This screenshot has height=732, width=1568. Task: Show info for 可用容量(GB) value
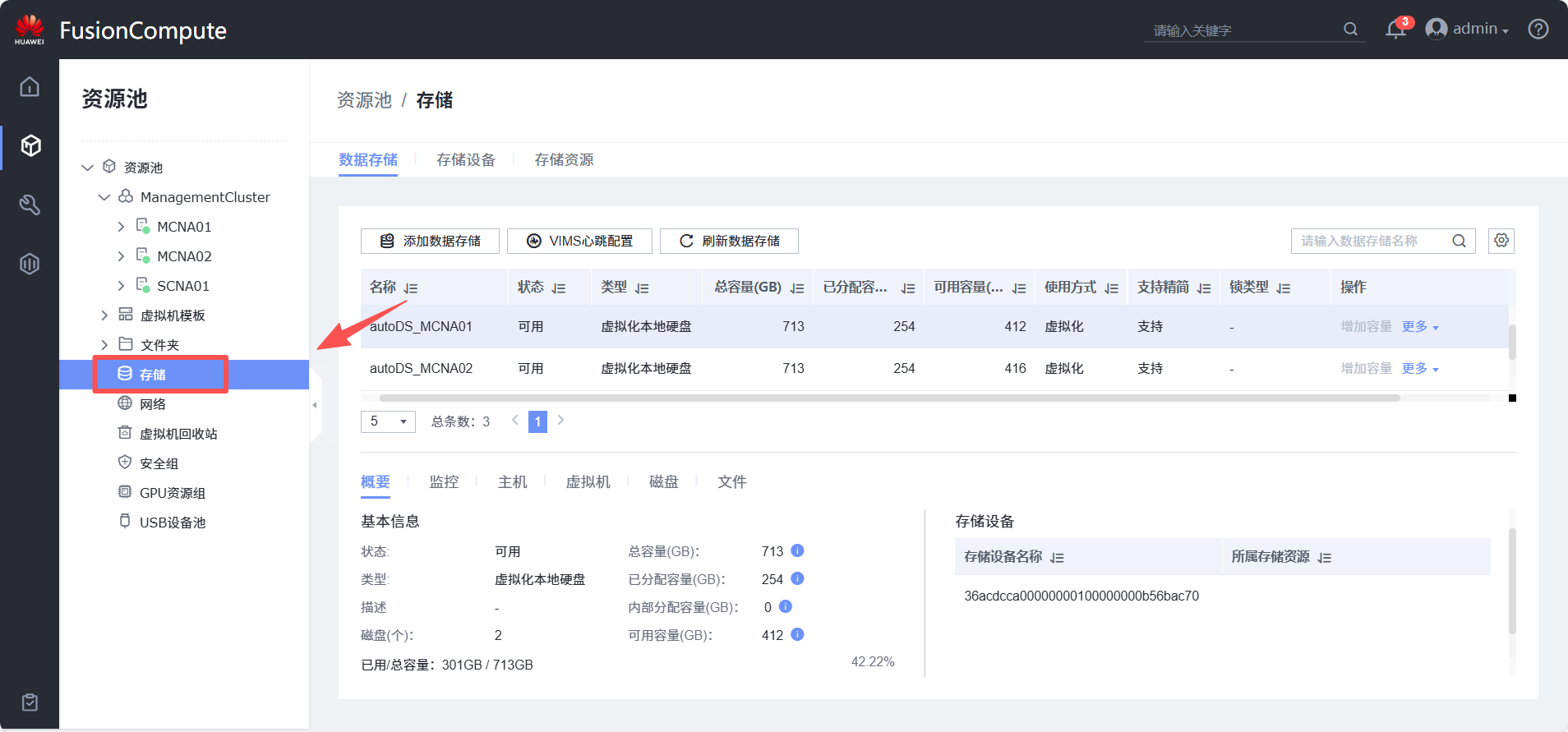(x=797, y=634)
